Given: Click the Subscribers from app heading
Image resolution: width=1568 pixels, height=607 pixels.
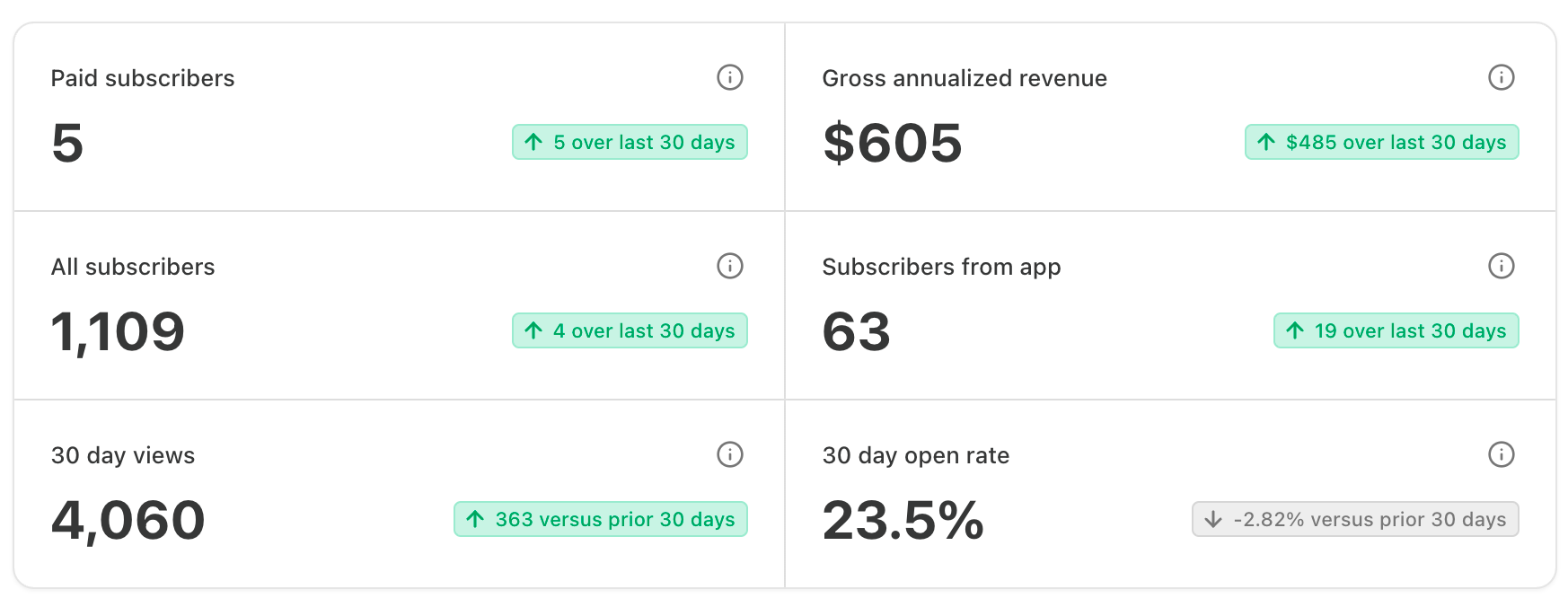Looking at the screenshot, I should (941, 267).
